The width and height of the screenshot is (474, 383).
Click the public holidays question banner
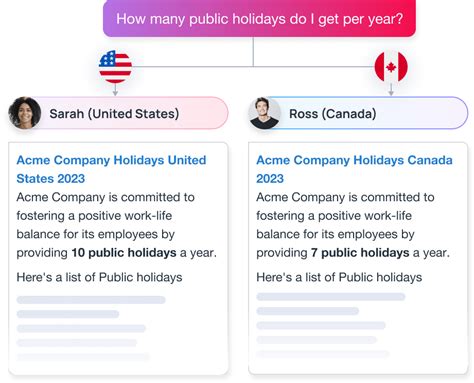pos(259,18)
